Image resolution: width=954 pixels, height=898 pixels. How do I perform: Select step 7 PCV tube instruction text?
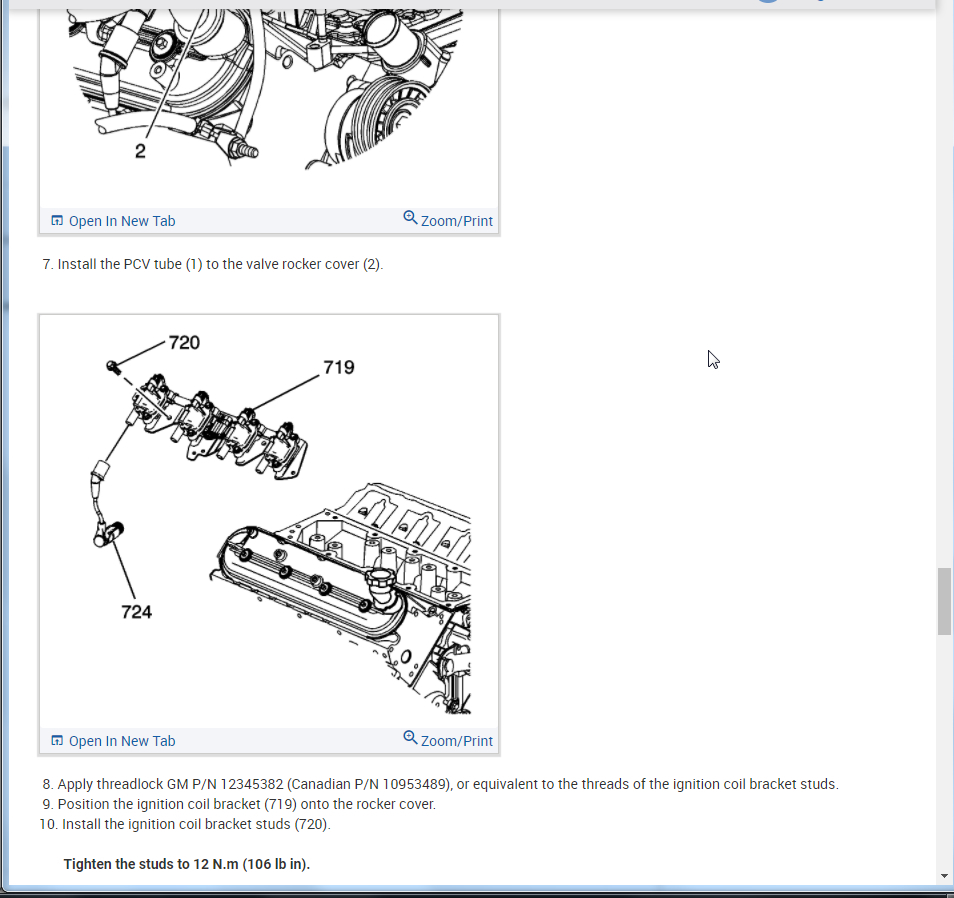(x=212, y=264)
